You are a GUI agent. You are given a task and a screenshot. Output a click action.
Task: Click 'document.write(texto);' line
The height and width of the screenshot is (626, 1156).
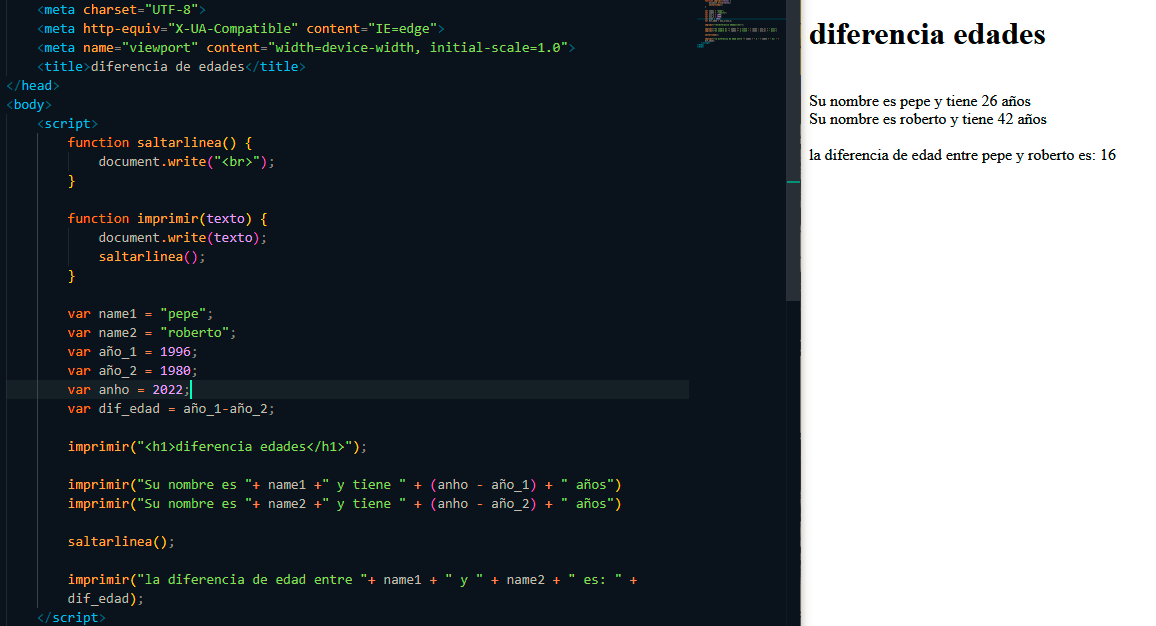click(x=183, y=237)
